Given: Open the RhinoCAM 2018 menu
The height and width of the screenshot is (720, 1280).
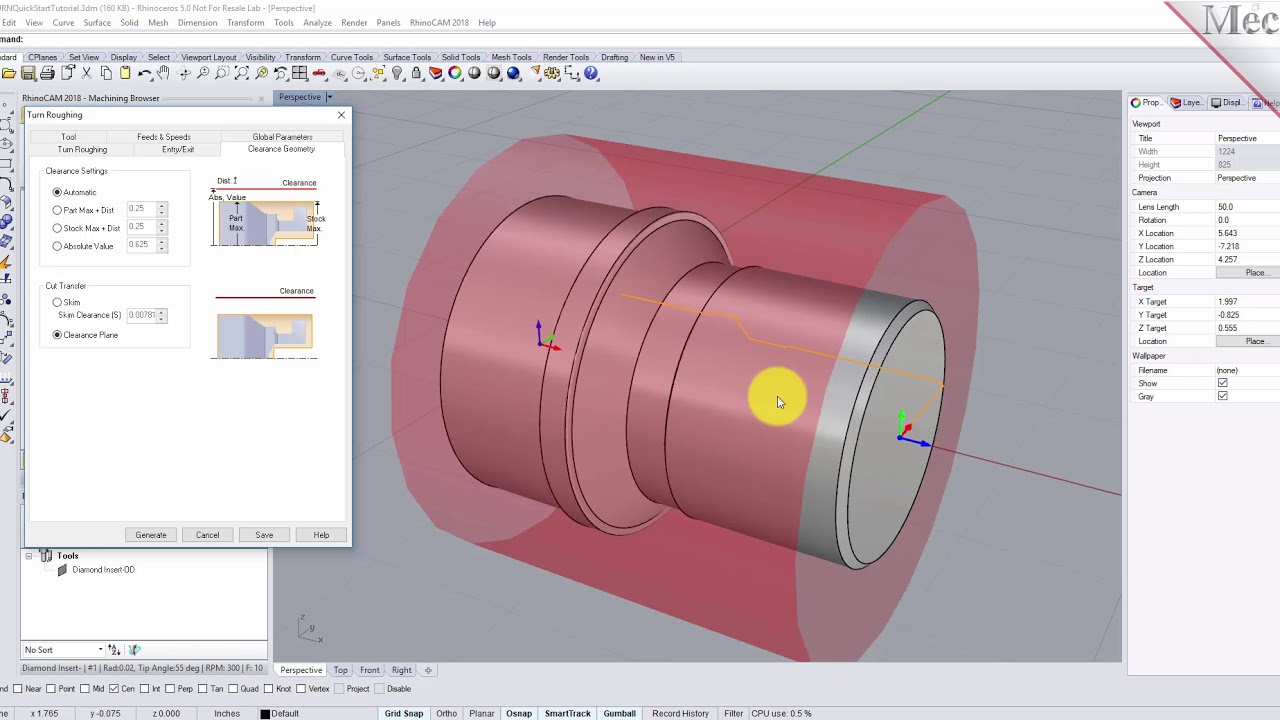Looking at the screenshot, I should (439, 22).
